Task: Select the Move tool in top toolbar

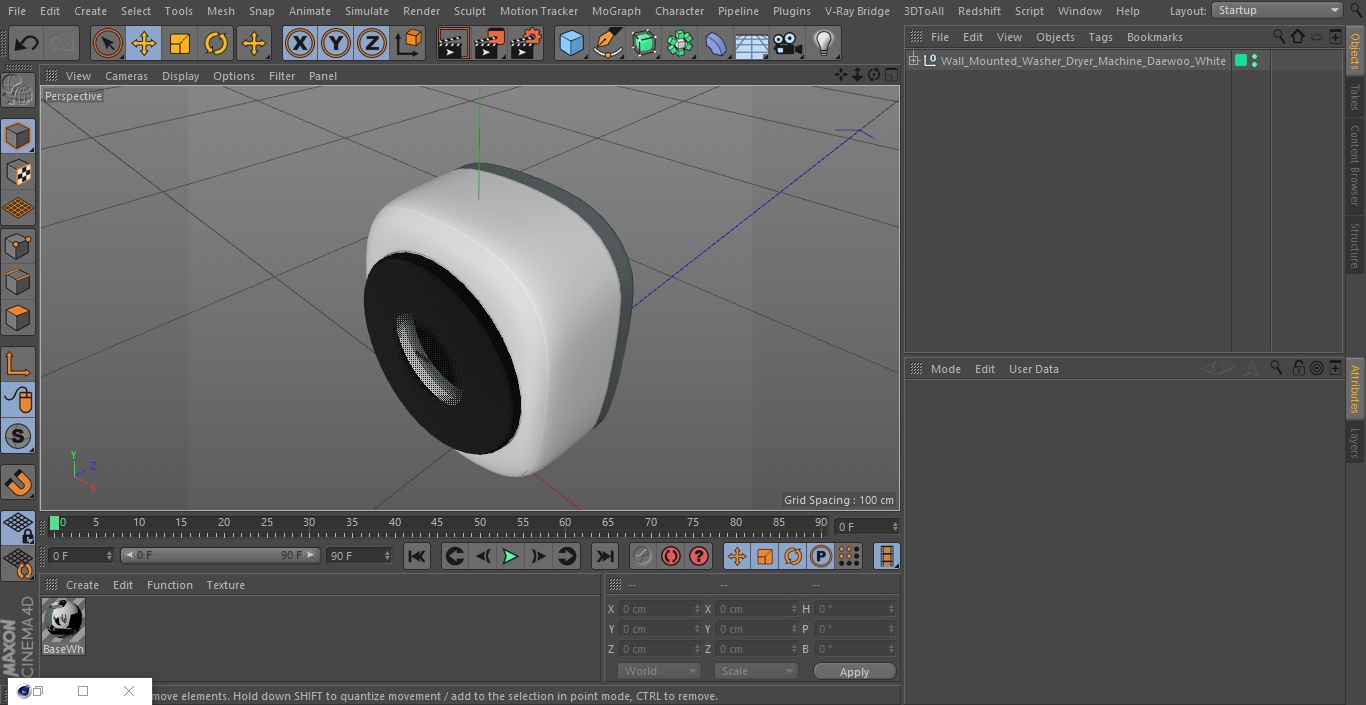Action: point(143,44)
